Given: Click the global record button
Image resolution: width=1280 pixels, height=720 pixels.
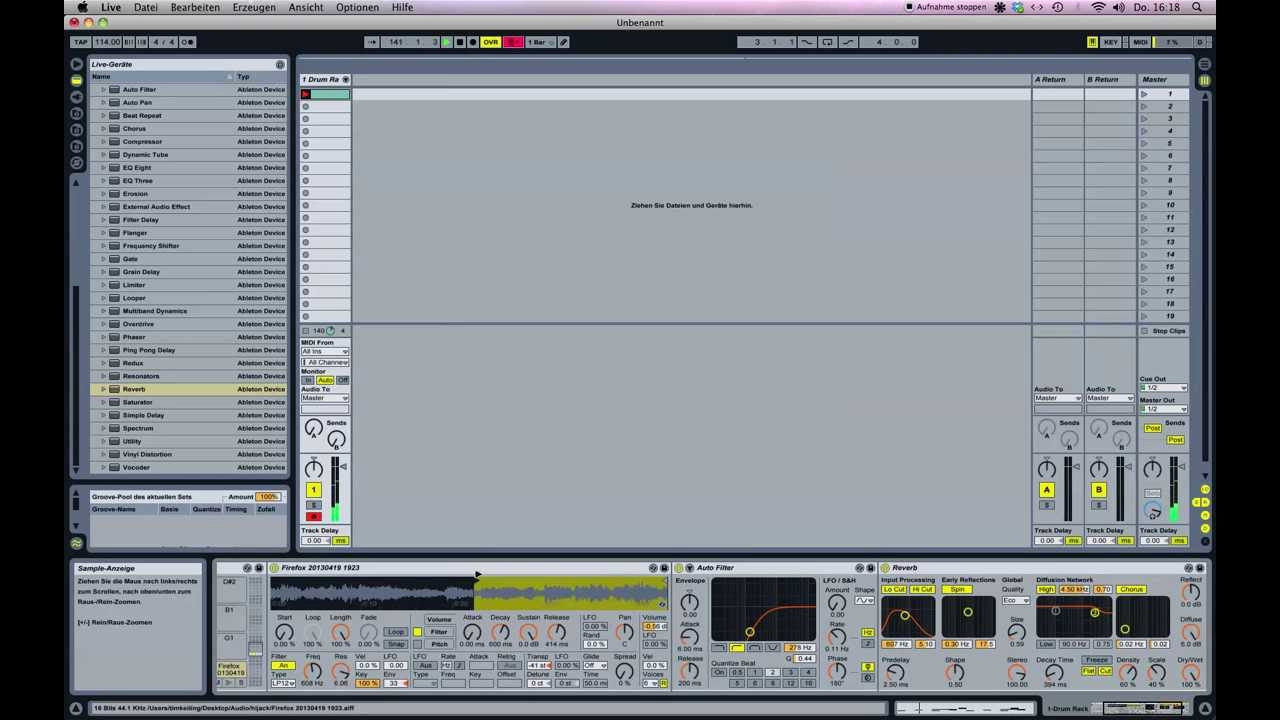Looking at the screenshot, I should pyautogui.click(x=473, y=42).
